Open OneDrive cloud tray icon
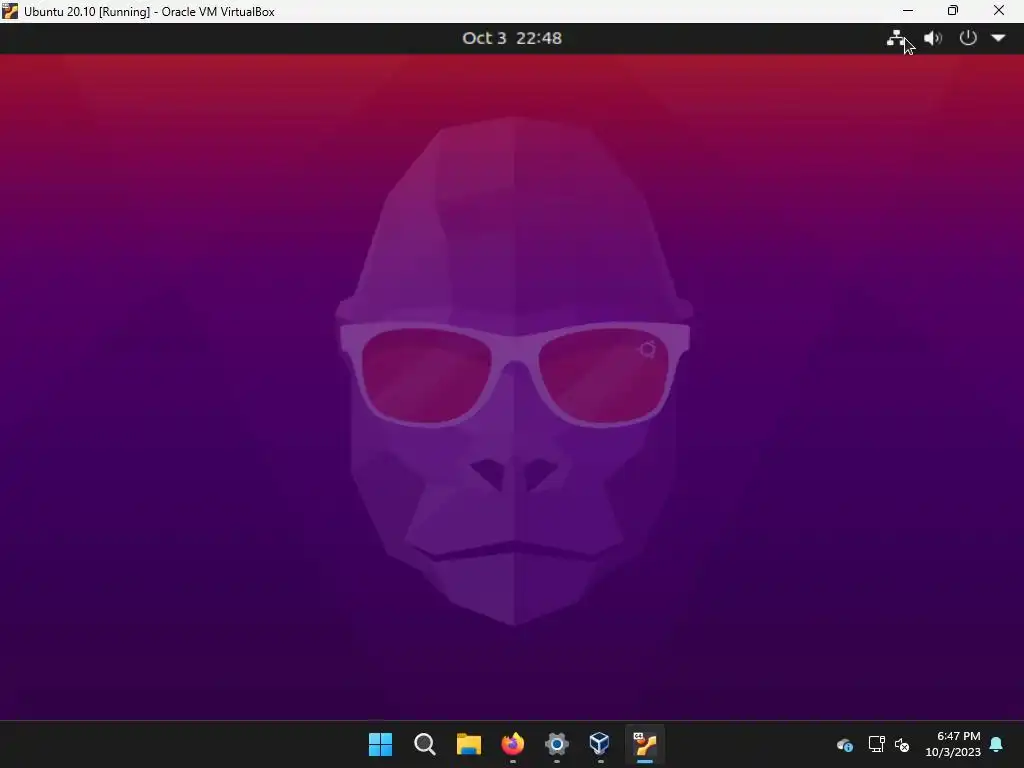This screenshot has width=1024, height=768. coord(844,744)
